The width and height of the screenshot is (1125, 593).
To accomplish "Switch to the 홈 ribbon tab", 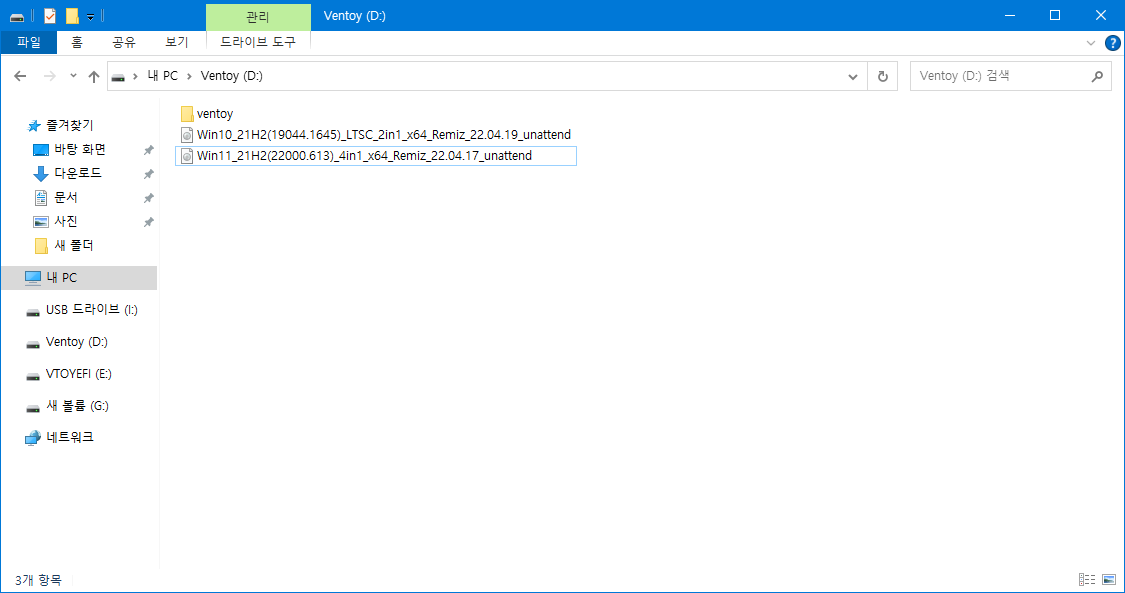I will (x=77, y=42).
